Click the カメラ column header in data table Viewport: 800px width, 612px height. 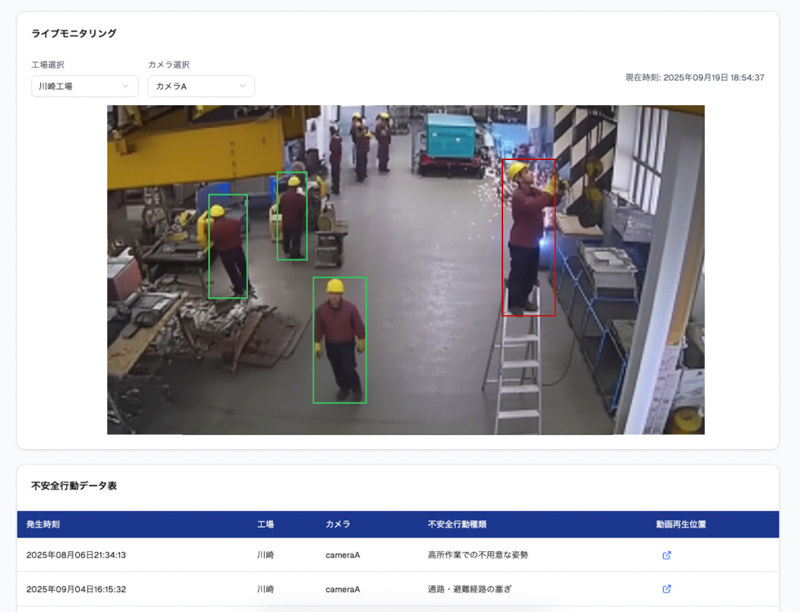(x=338, y=524)
